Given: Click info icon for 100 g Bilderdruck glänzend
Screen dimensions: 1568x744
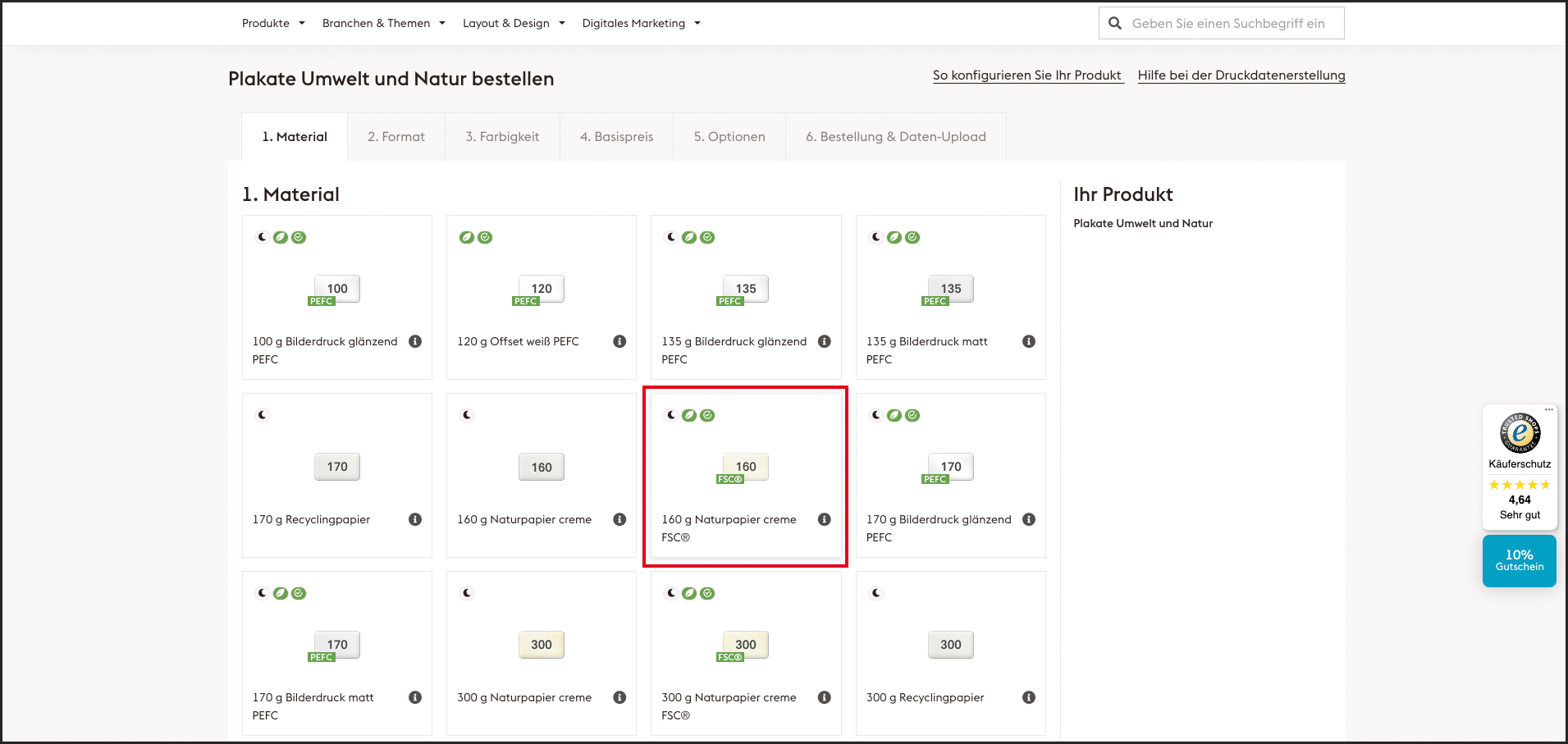Looking at the screenshot, I should [x=415, y=341].
